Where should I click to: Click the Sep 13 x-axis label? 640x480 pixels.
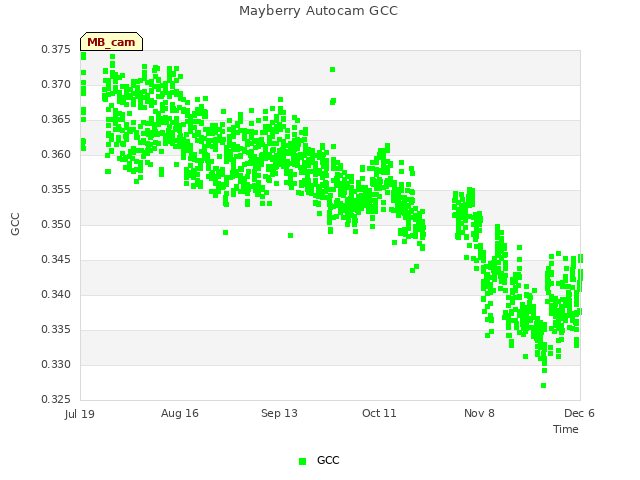[279, 413]
